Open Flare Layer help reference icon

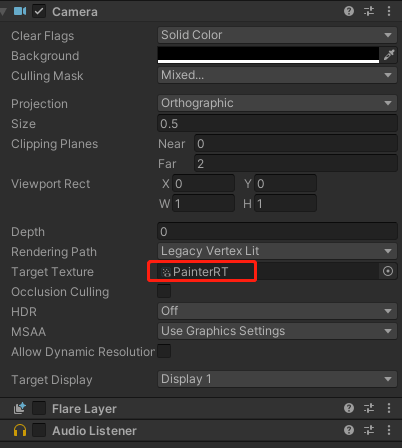(349, 408)
